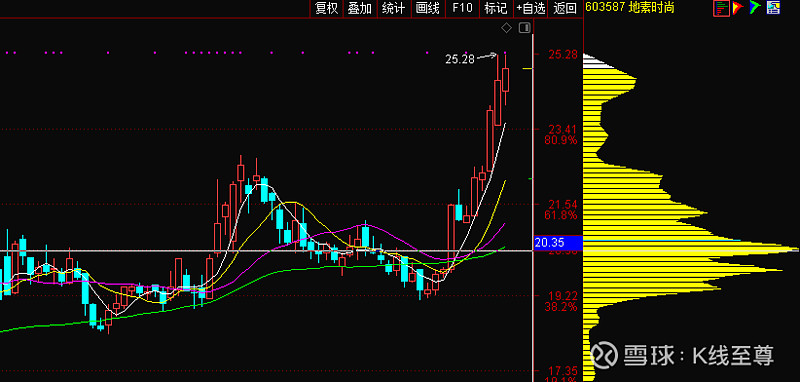Activate the 画线 drawing tool
This screenshot has width=800, height=382.
click(x=428, y=8)
